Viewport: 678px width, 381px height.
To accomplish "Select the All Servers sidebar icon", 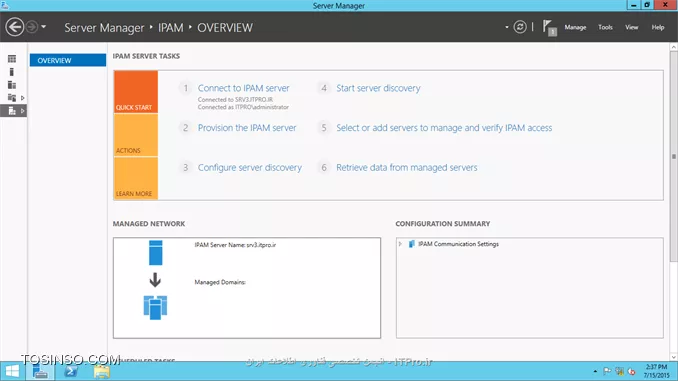I will [12, 85].
